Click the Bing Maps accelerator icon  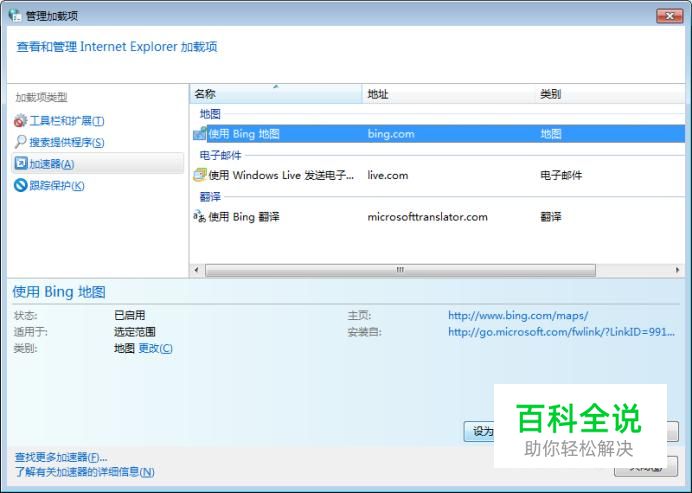tap(200, 133)
